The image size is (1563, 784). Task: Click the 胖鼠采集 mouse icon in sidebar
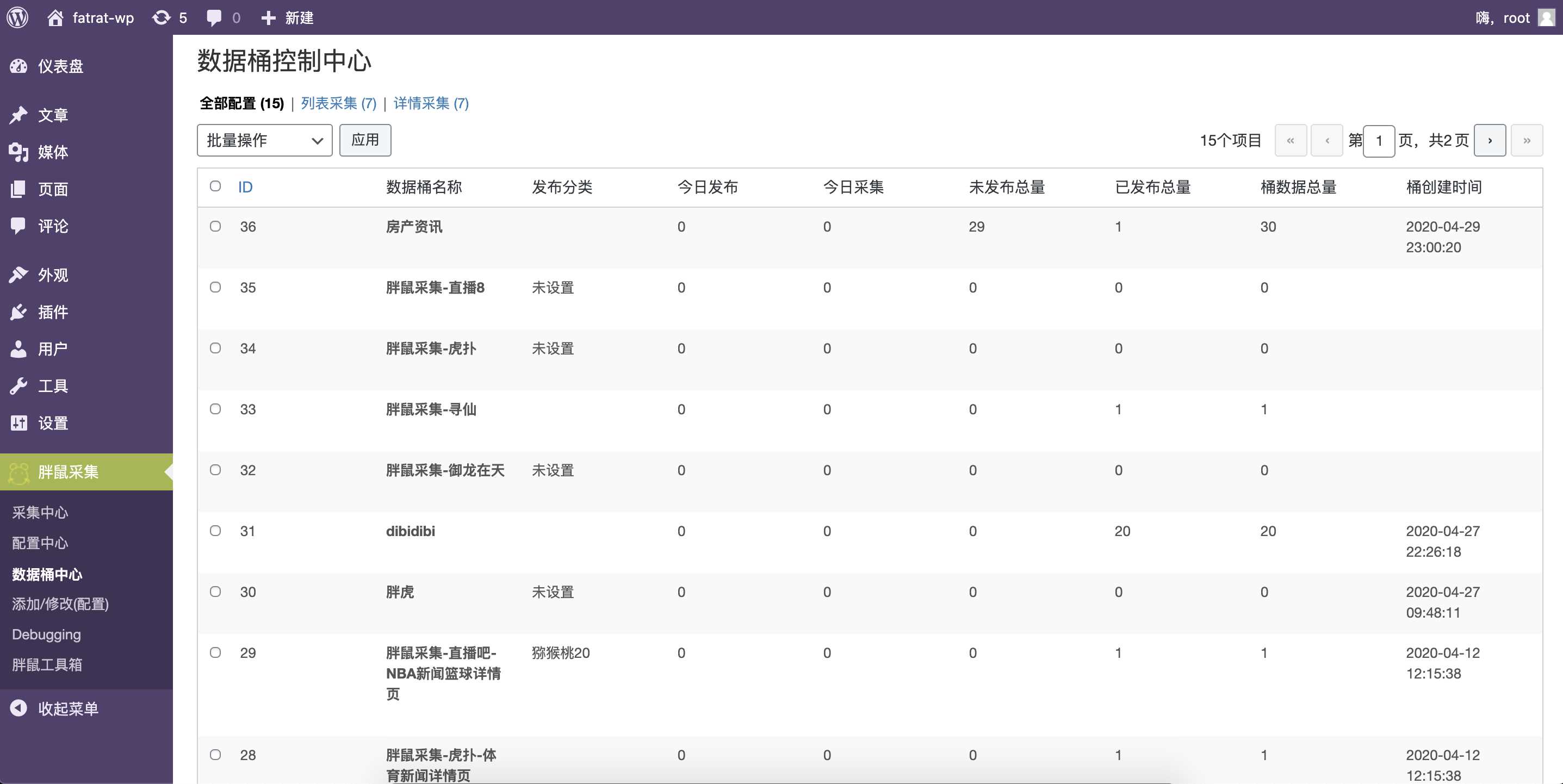[20, 471]
